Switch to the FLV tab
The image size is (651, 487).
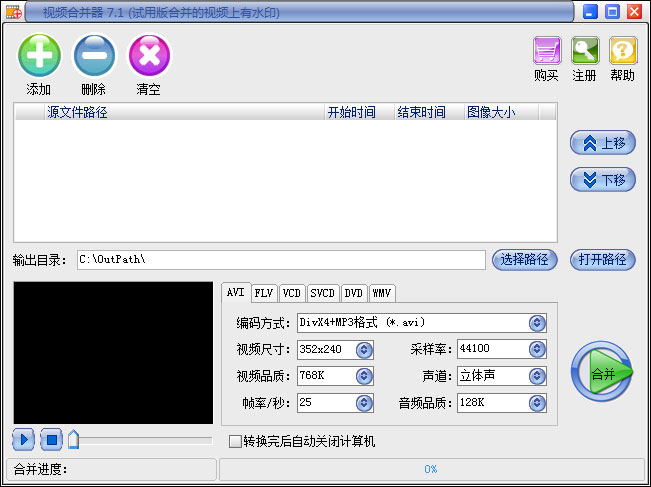pyautogui.click(x=264, y=293)
